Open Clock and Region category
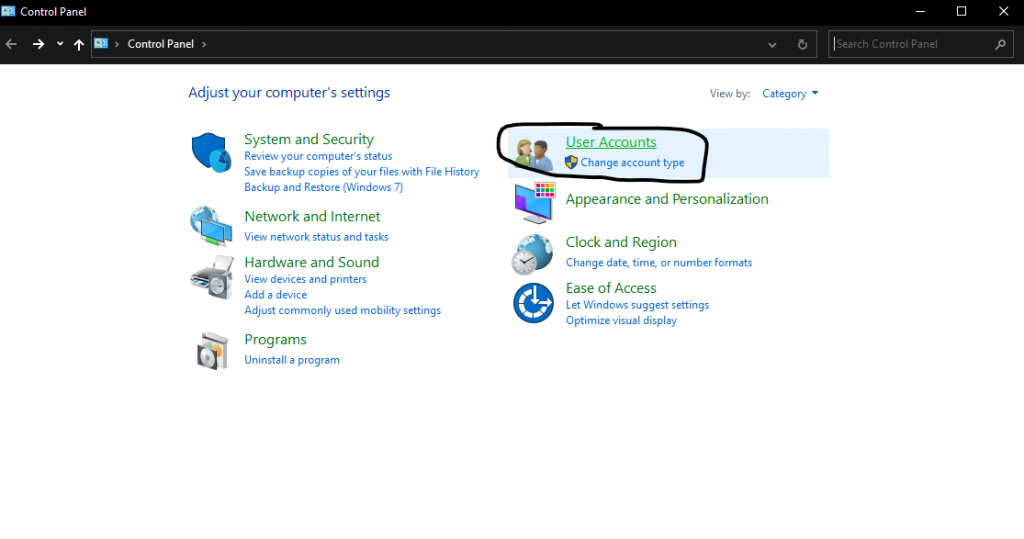Screen dimensions: 1024x539 (x=621, y=242)
